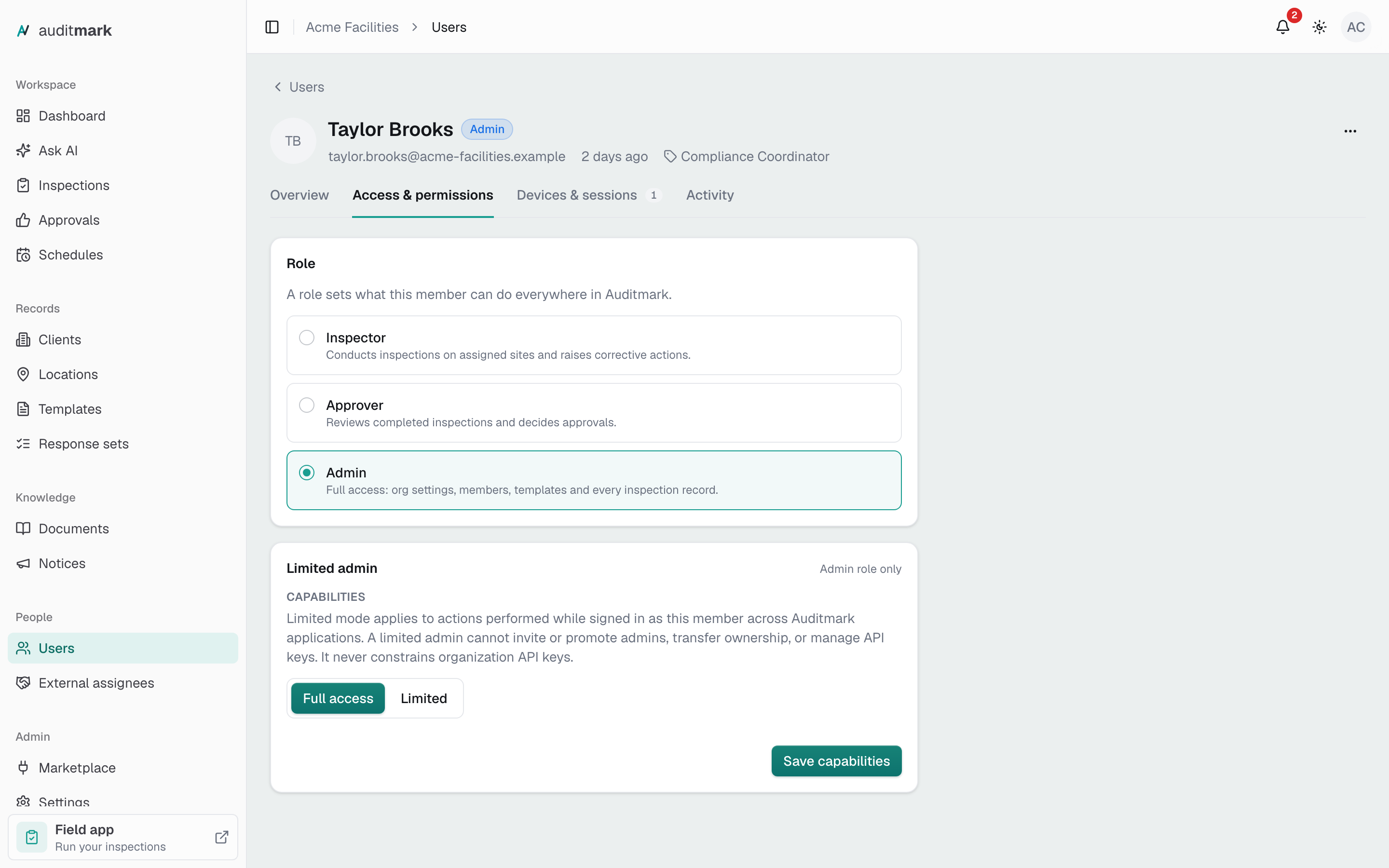Click the Schedules calendar icon

click(23, 255)
